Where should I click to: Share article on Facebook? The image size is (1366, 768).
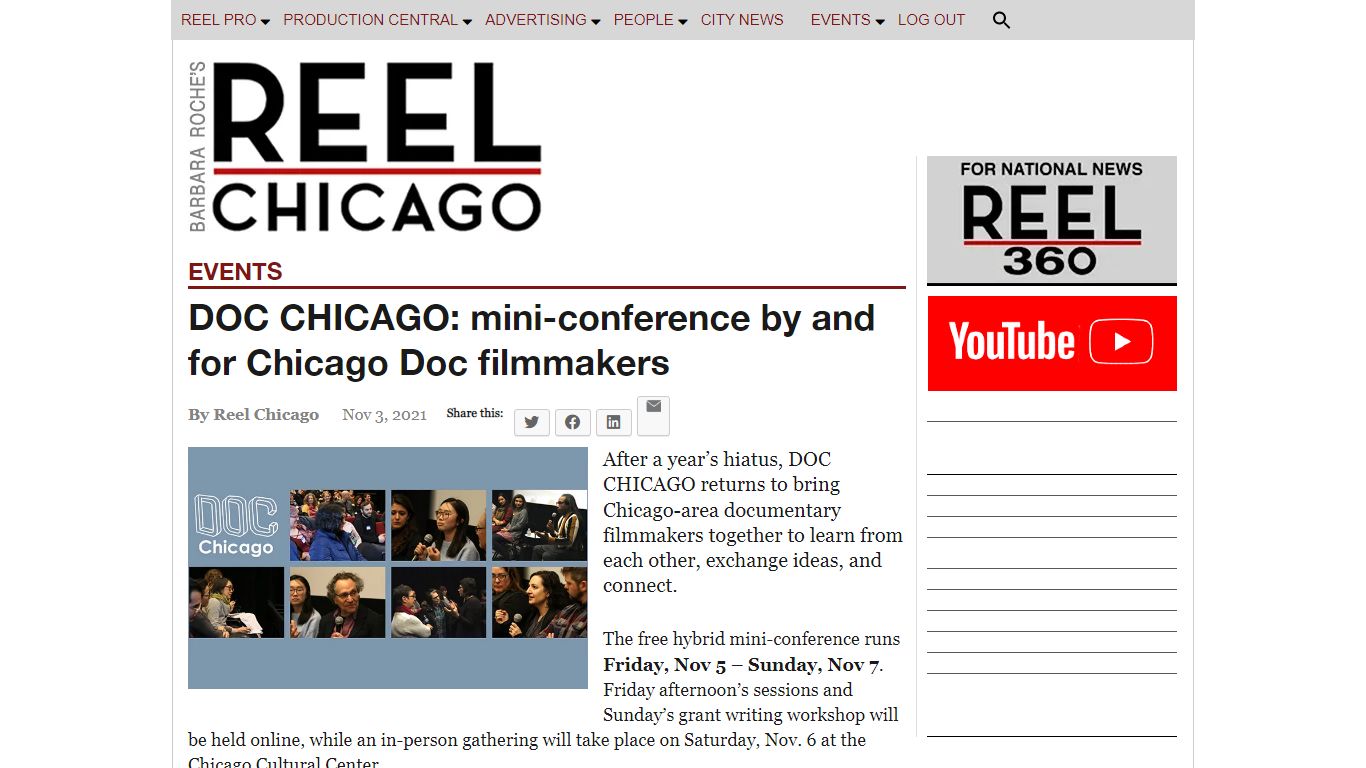point(573,422)
